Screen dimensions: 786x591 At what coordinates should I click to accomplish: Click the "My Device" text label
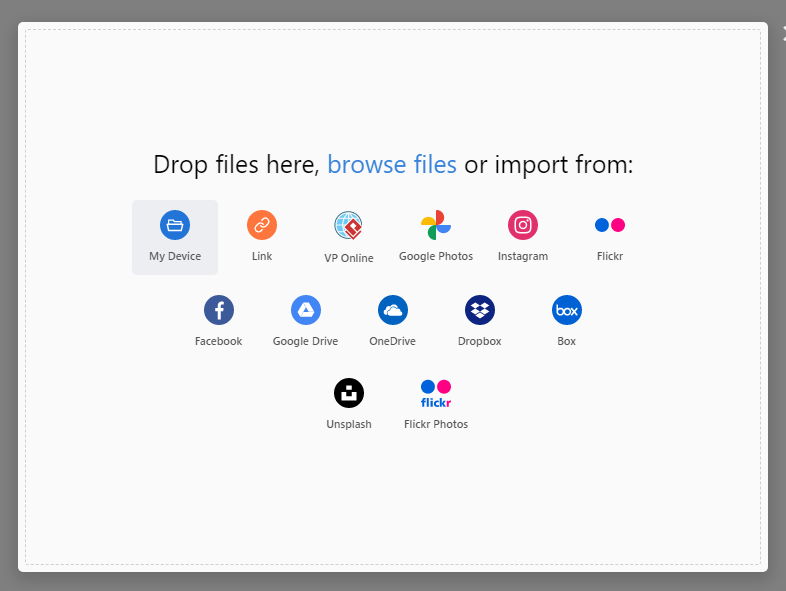(175, 257)
